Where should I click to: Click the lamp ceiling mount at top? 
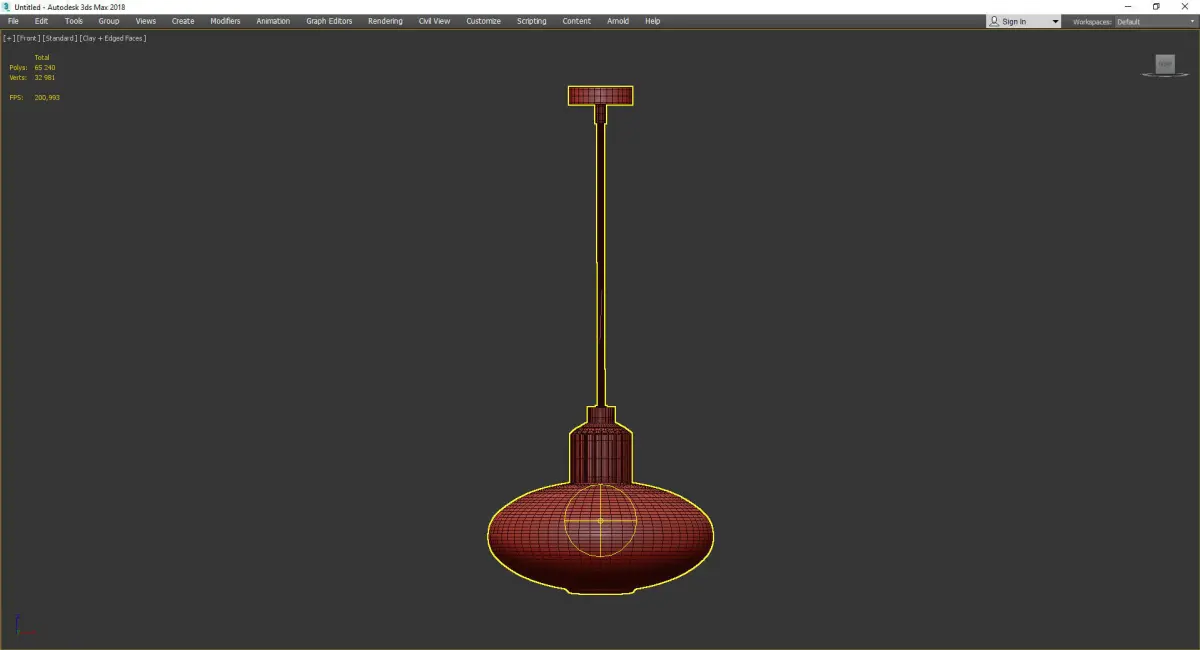click(600, 96)
